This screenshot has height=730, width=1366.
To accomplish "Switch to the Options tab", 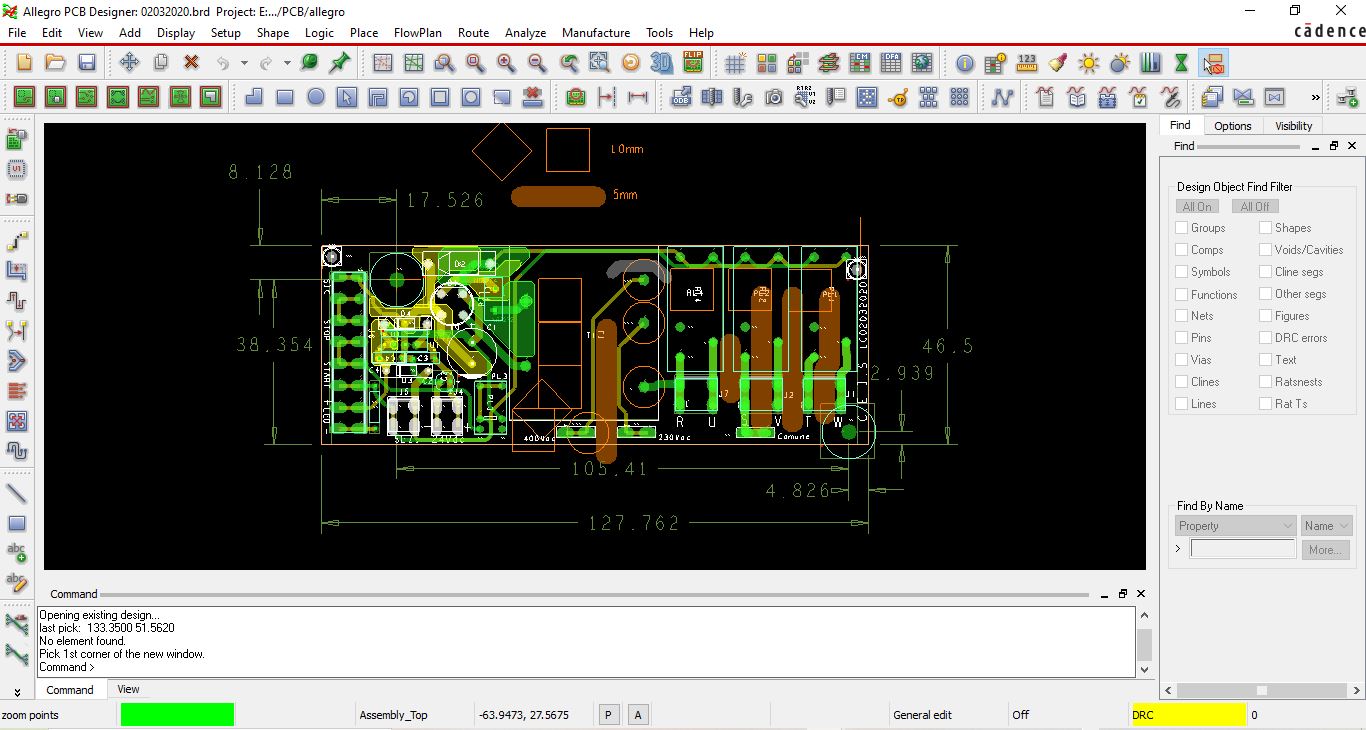I will click(1232, 126).
